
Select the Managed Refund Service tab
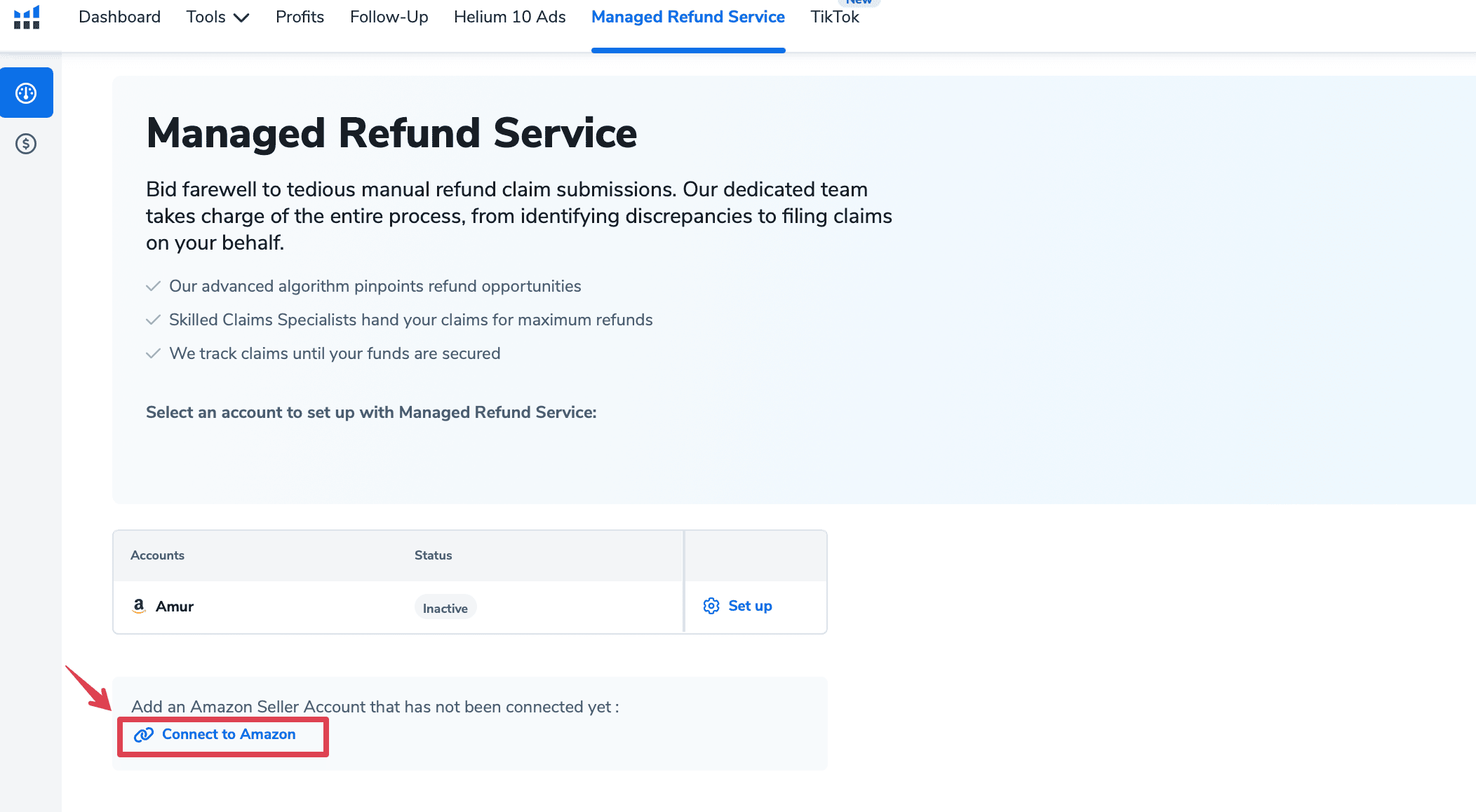coord(688,17)
